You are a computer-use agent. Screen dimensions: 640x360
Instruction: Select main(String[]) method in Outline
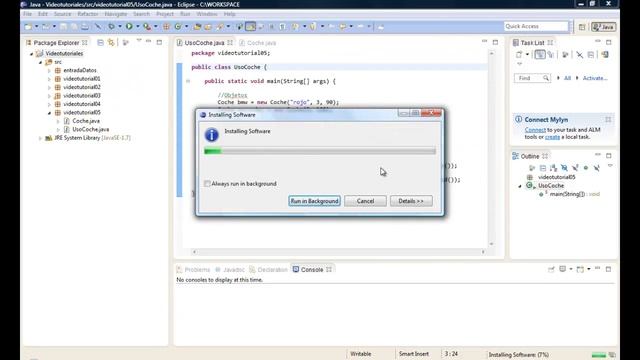tap(567, 194)
